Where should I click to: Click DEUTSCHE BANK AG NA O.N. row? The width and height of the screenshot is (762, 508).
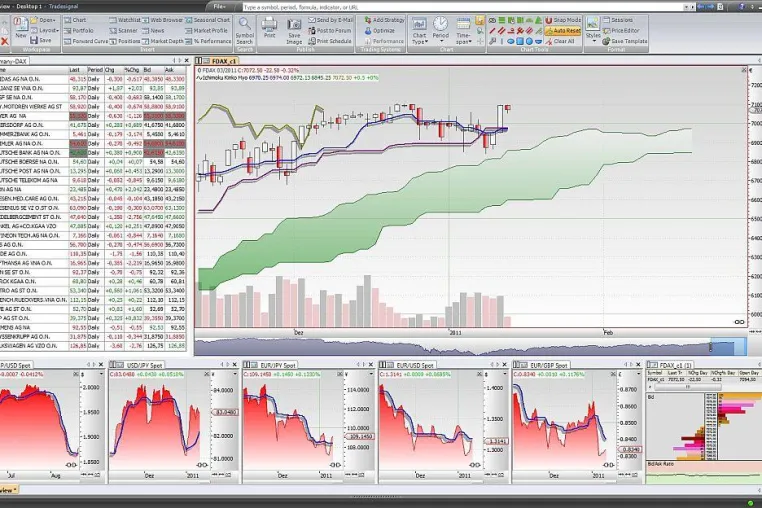pos(93,153)
